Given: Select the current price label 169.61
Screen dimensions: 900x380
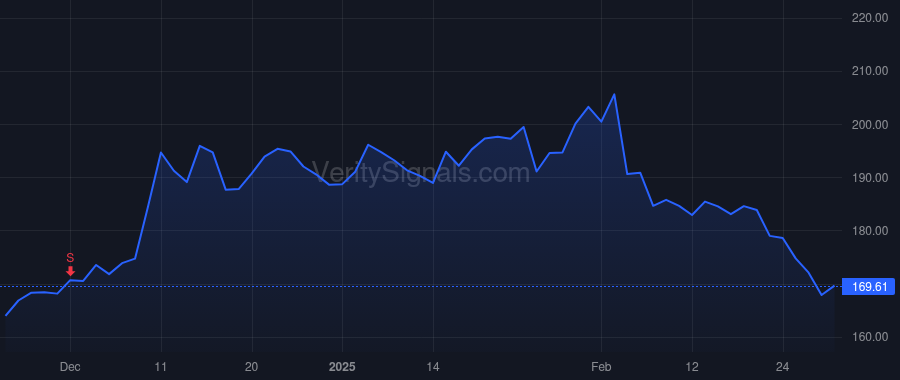Looking at the screenshot, I should tap(868, 286).
